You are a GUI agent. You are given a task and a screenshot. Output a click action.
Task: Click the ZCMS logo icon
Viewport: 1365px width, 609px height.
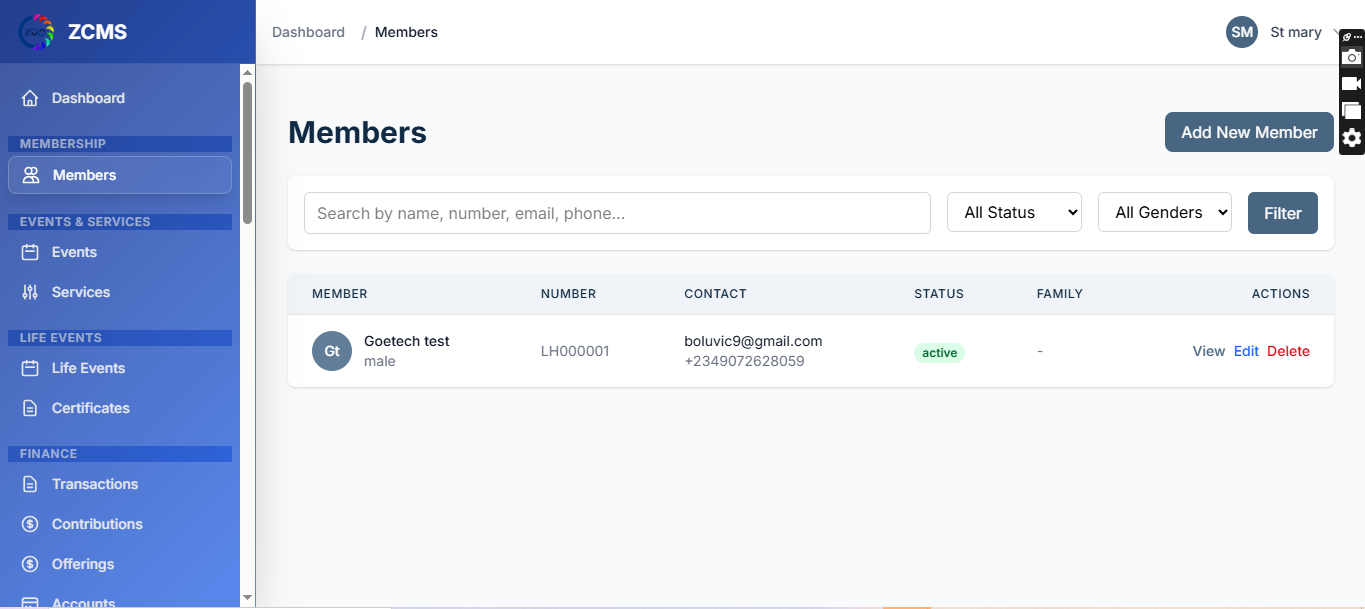pyautogui.click(x=37, y=32)
